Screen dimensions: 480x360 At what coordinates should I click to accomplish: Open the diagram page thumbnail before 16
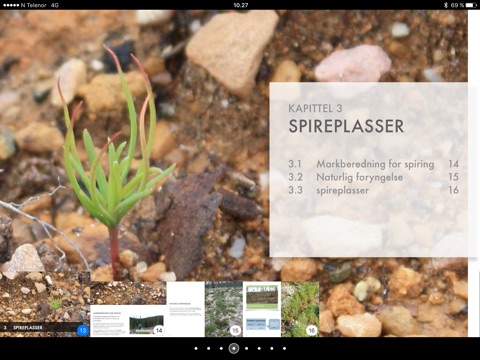pos(262,309)
